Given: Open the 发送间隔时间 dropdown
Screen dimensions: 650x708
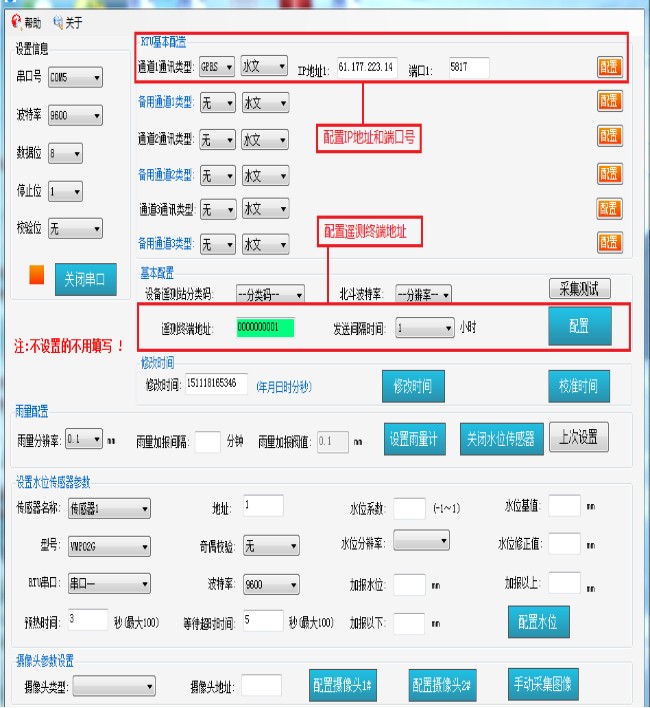Looking at the screenshot, I should [425, 327].
